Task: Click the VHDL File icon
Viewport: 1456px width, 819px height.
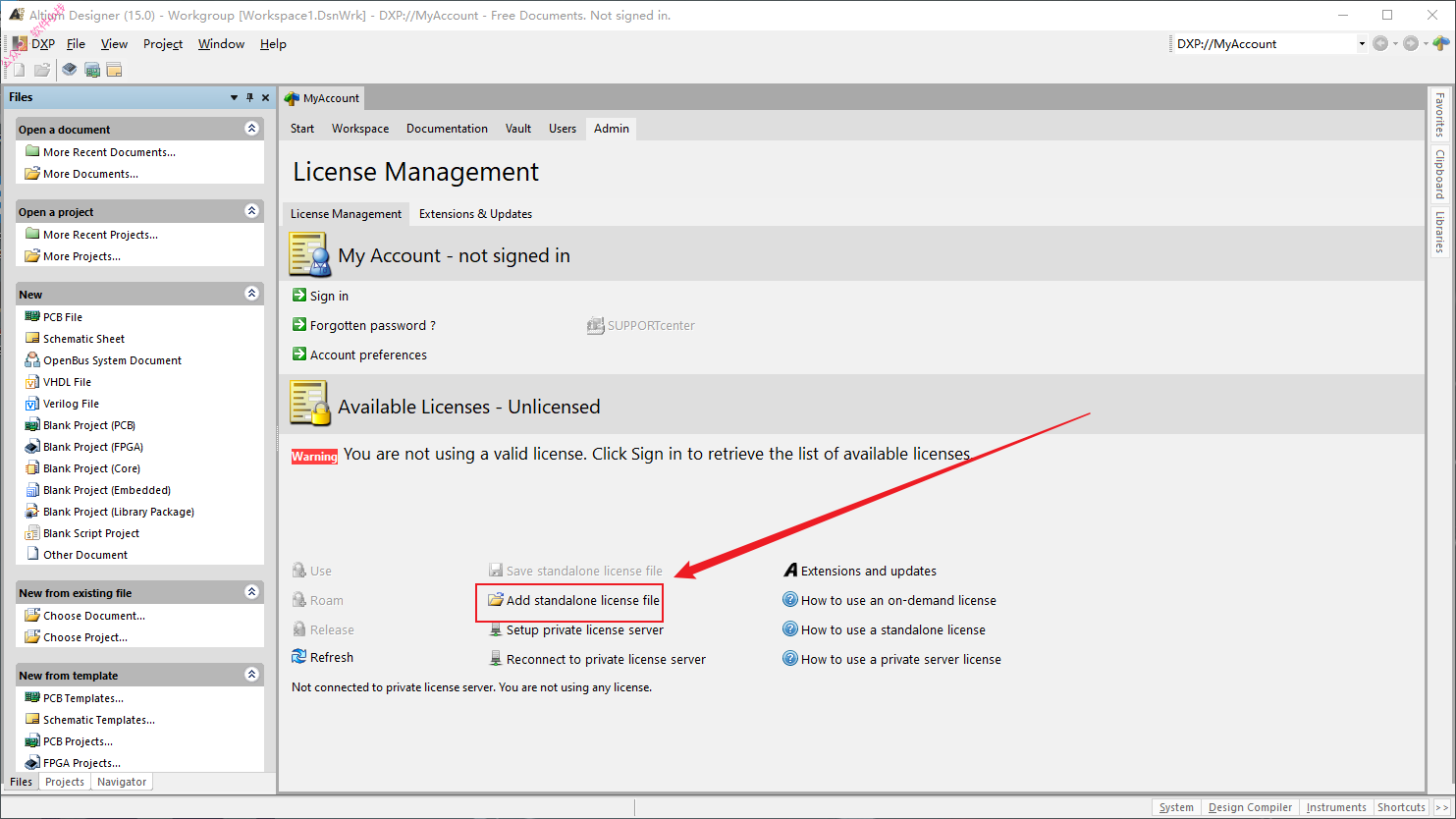Action: tap(32, 382)
